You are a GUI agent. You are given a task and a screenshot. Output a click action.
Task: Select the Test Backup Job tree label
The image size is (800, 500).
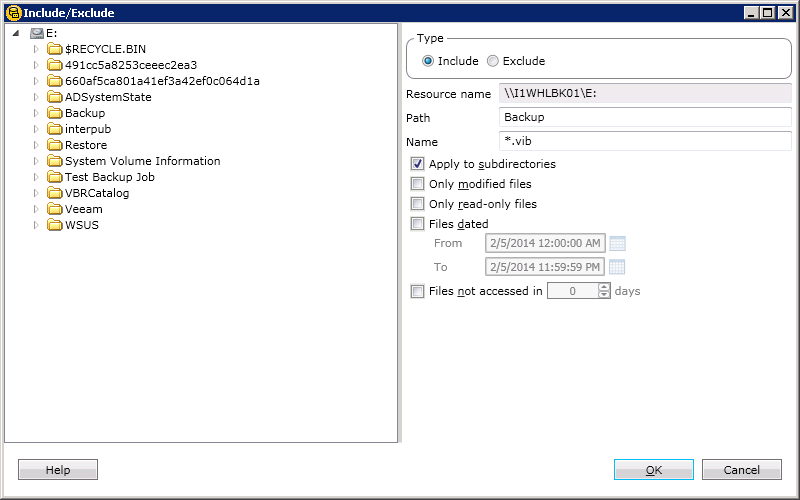(110, 177)
